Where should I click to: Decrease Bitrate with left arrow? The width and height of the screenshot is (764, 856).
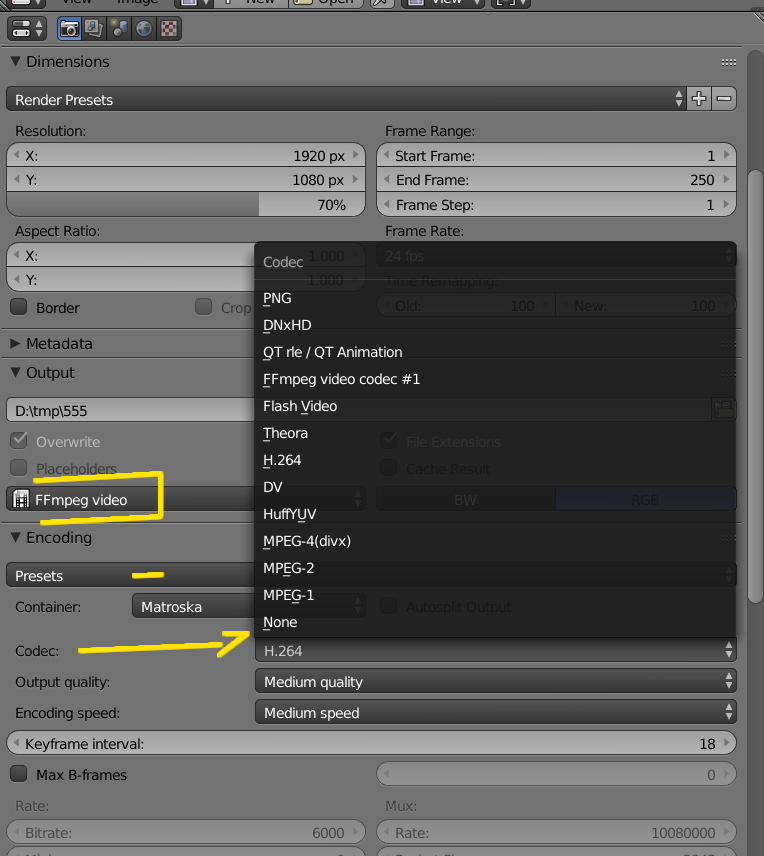16,832
